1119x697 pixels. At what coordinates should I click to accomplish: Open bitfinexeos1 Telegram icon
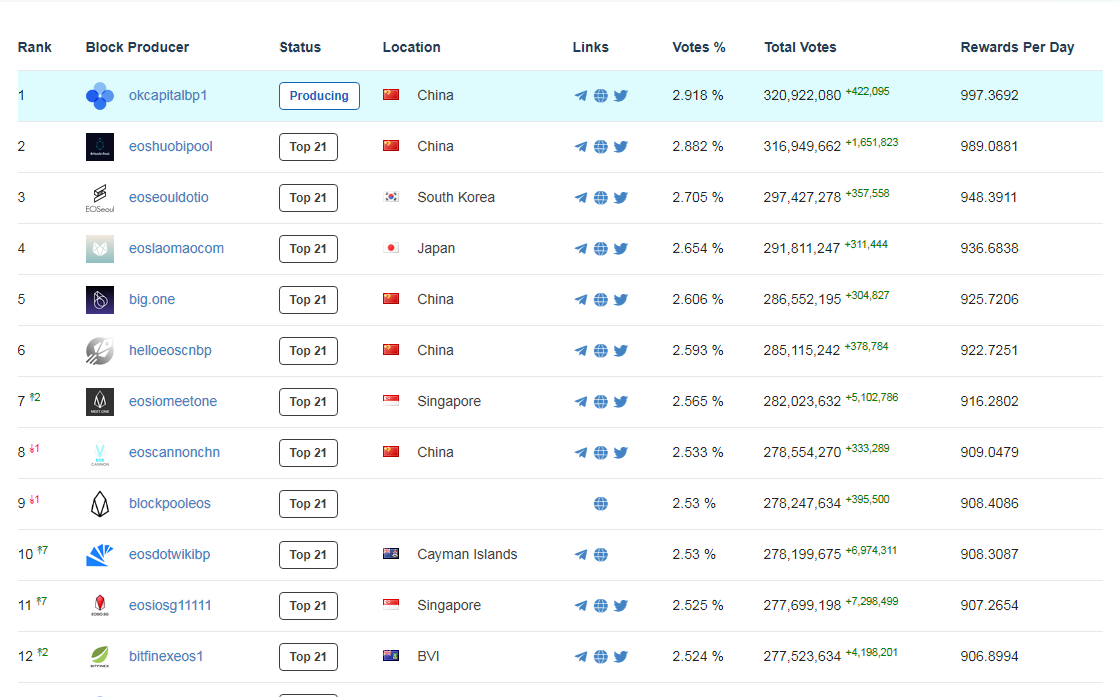tap(581, 657)
